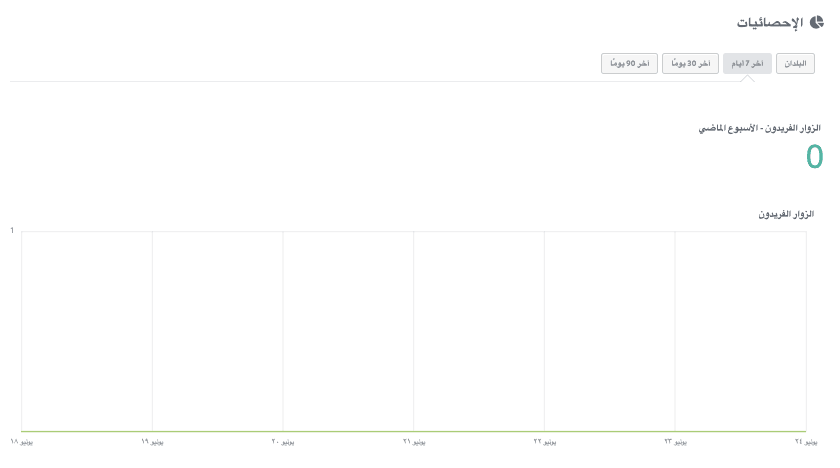840x468 pixels.
Task: Click the green unique visitors count 0
Action: (814, 157)
